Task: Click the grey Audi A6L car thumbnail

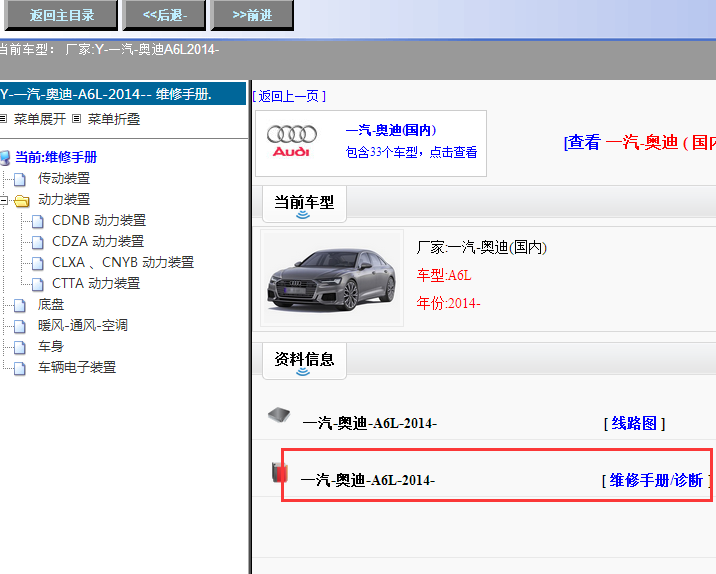Action: point(332,278)
